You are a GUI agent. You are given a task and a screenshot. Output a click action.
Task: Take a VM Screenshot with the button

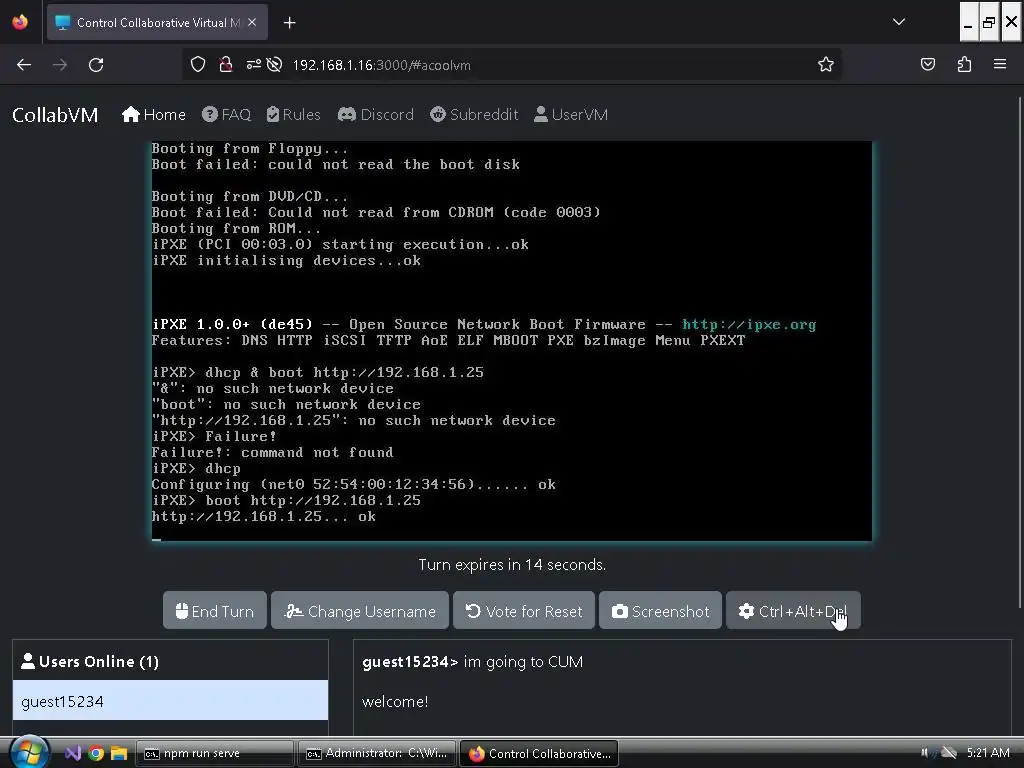tap(660, 611)
